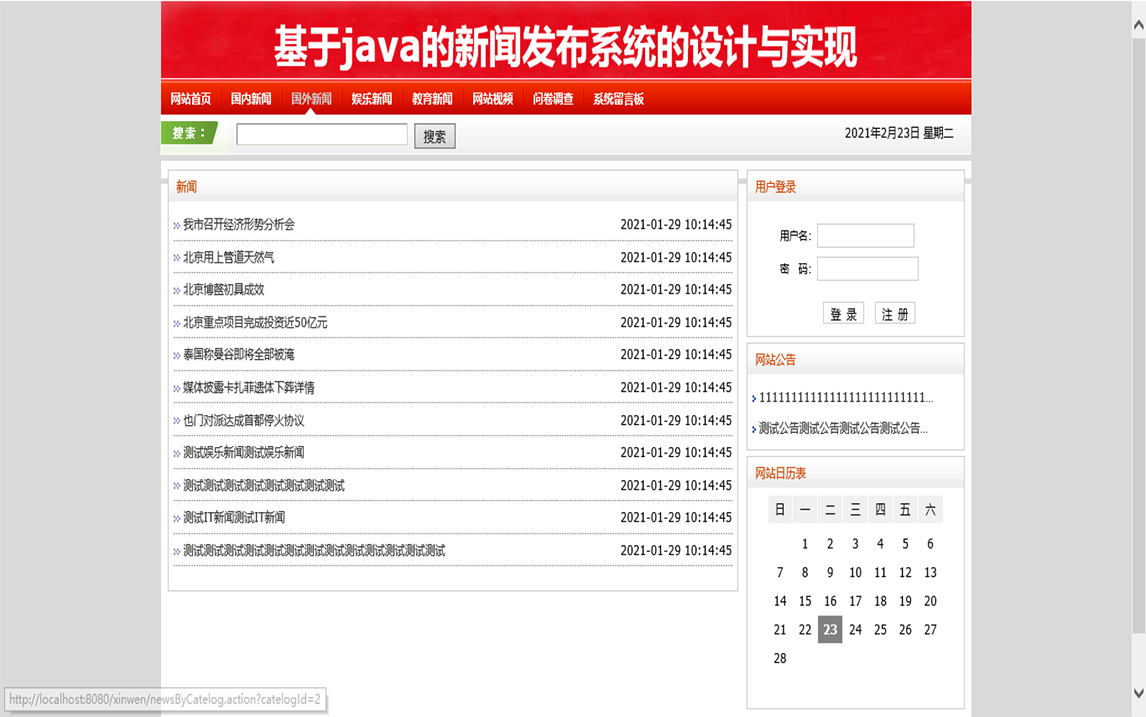Image resolution: width=1146 pixels, height=717 pixels.
Task: Click the timestamp beside 我市召开经济形势分析会
Action: pyautogui.click(x=676, y=224)
